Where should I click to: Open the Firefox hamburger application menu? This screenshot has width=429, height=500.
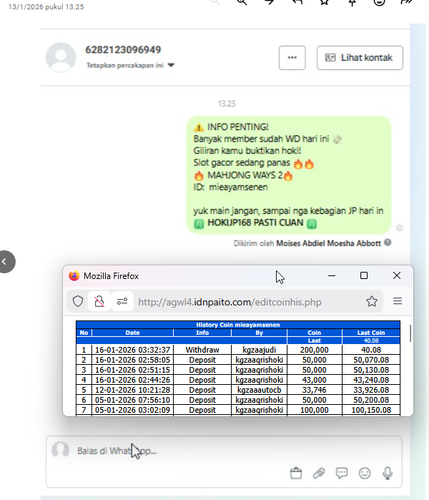(397, 301)
